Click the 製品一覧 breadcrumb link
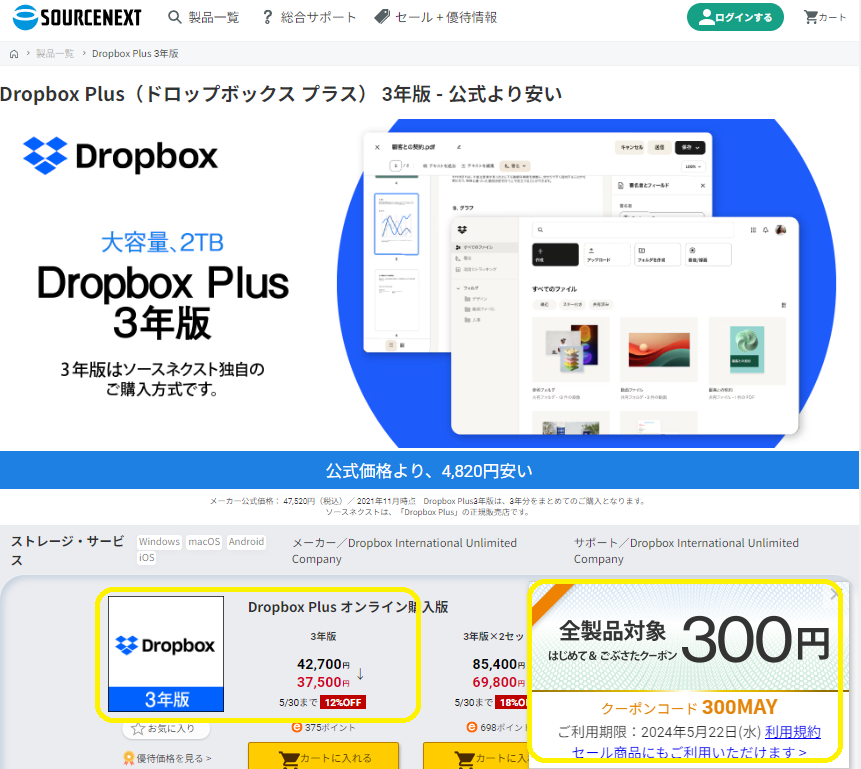The height and width of the screenshot is (769, 861). coord(55,54)
